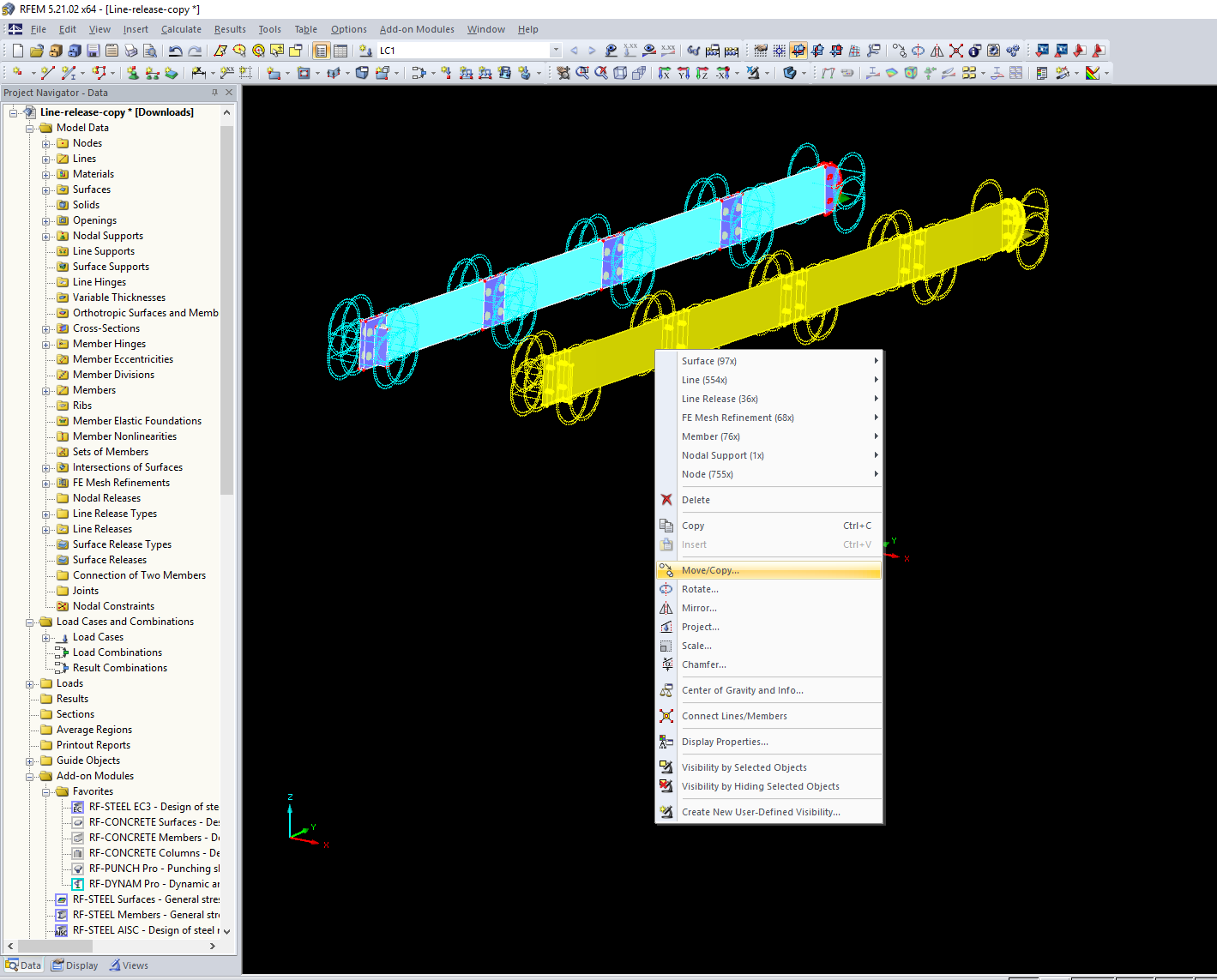Choose Move/Copy... from the context menu
The image size is (1217, 980).
click(769, 570)
